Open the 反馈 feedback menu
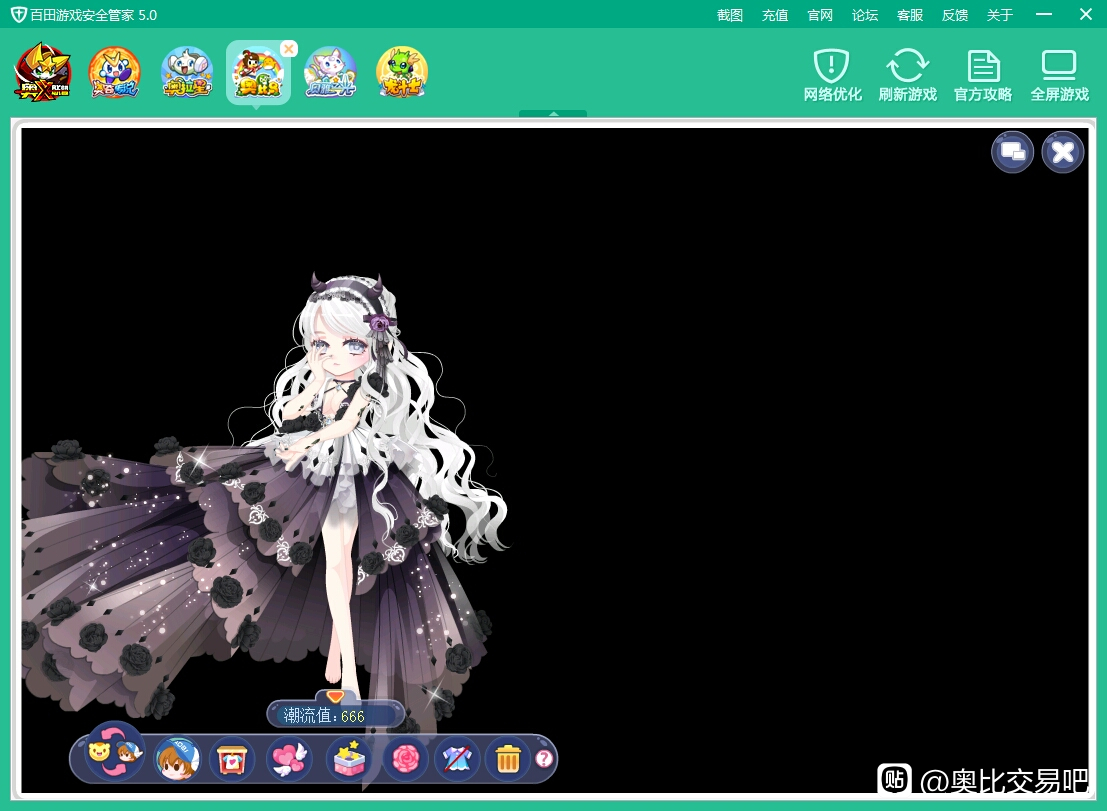 tap(955, 15)
